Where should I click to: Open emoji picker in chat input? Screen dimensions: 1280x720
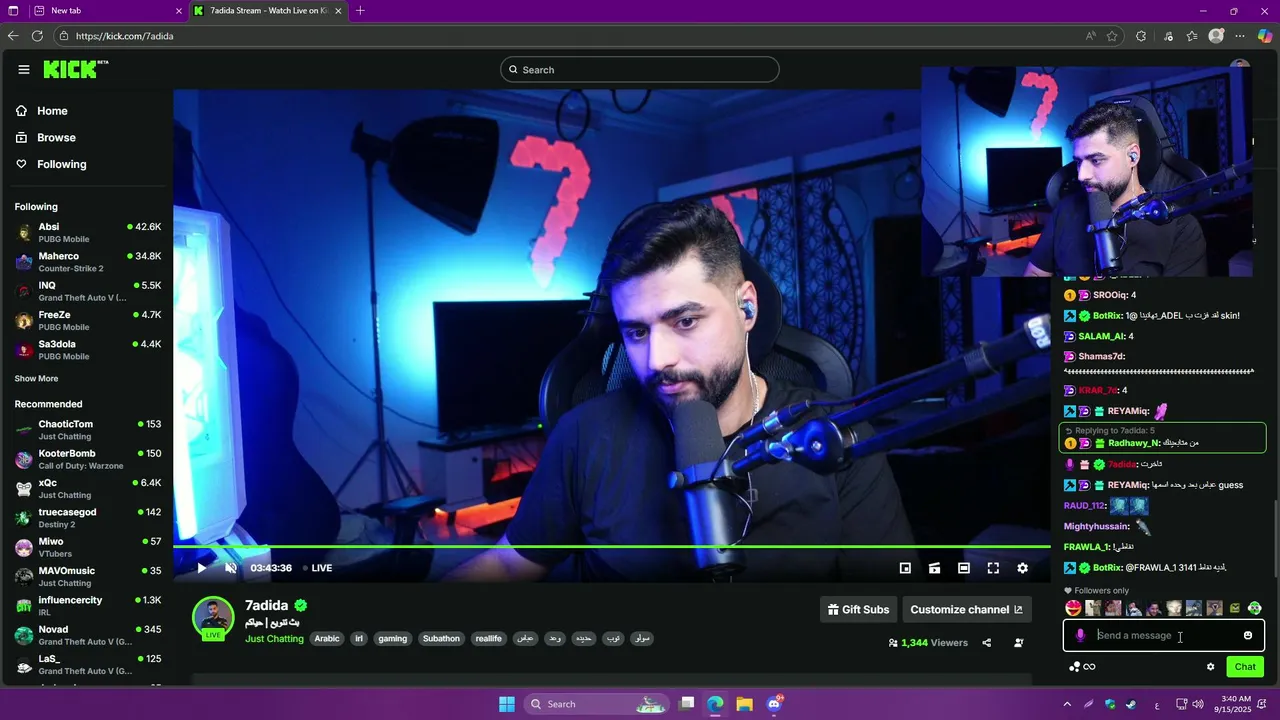[1247, 635]
